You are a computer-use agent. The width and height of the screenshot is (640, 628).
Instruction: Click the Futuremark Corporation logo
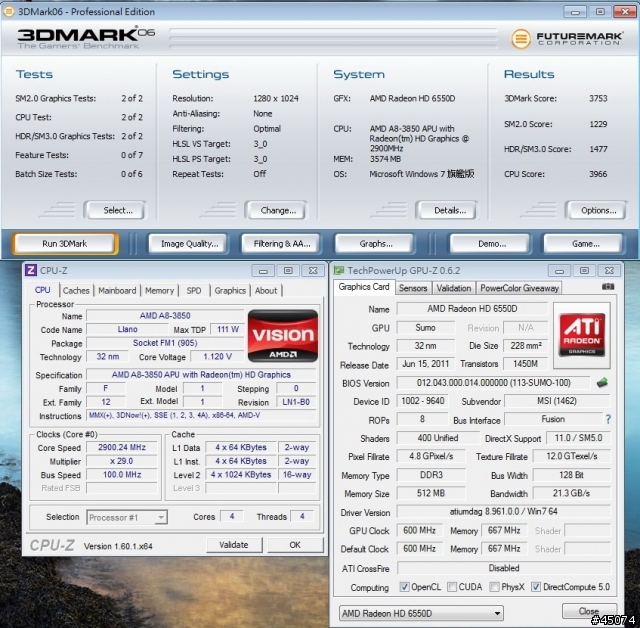click(x=567, y=38)
